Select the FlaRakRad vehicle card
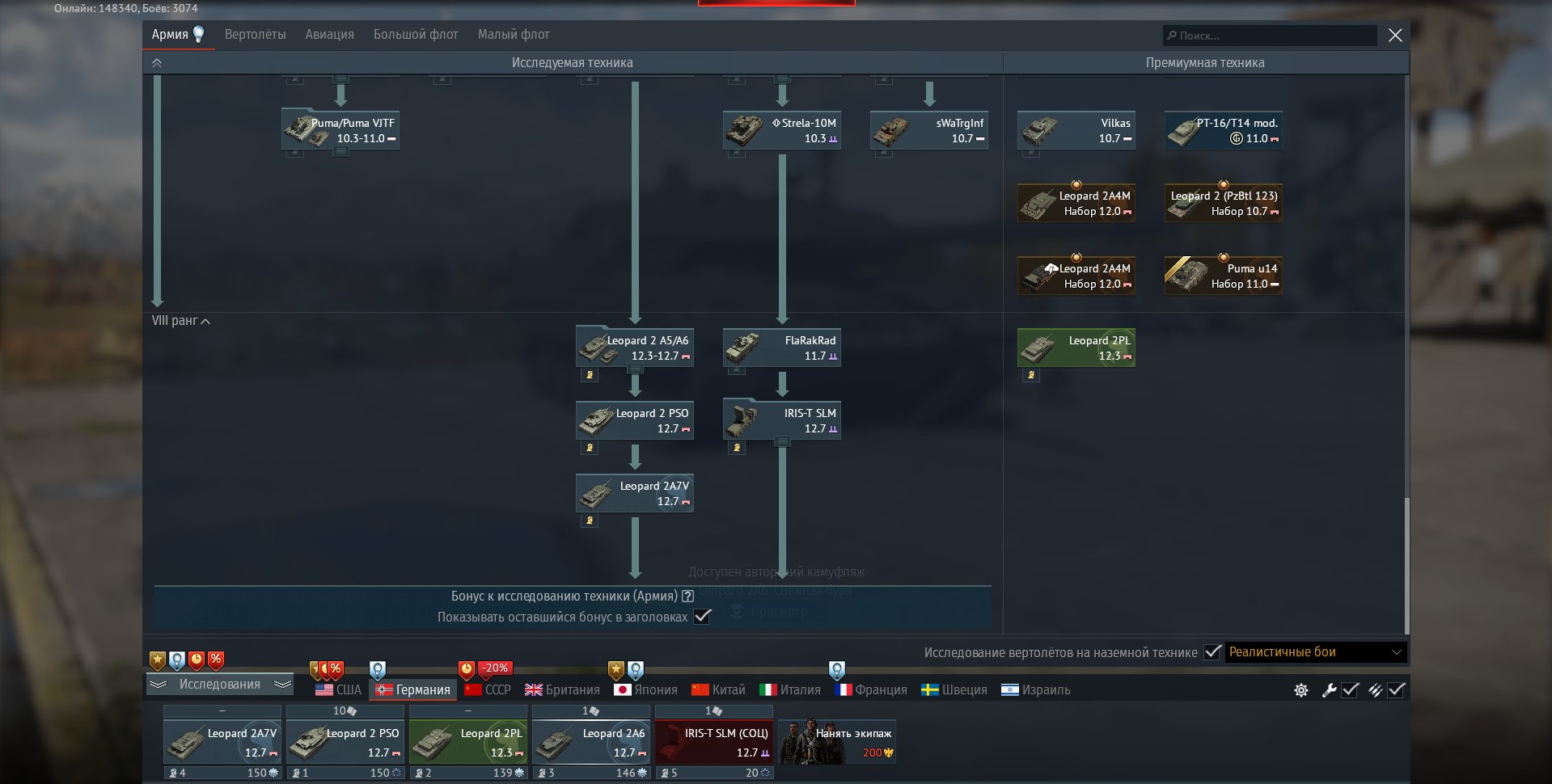Viewport: 1552px width, 784px height. [782, 348]
